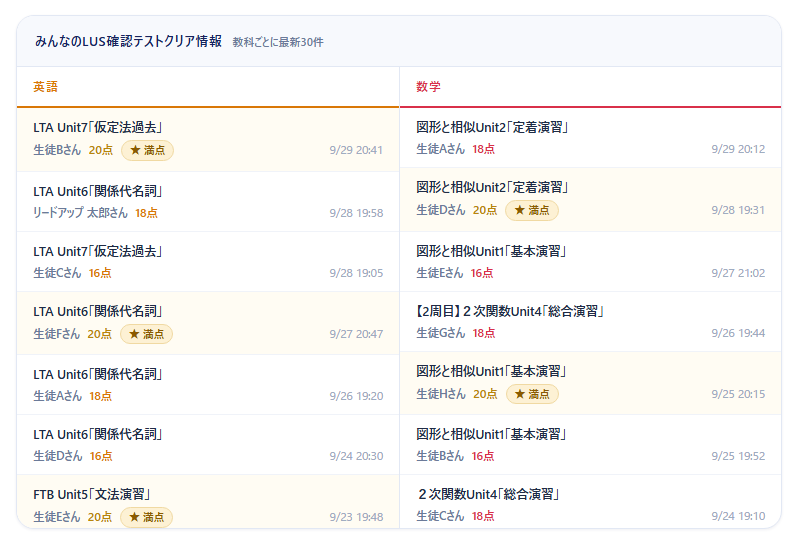Open 図形と相似Unit2「定着演習」 entry dated 9/28 19:31

click(x=591, y=199)
